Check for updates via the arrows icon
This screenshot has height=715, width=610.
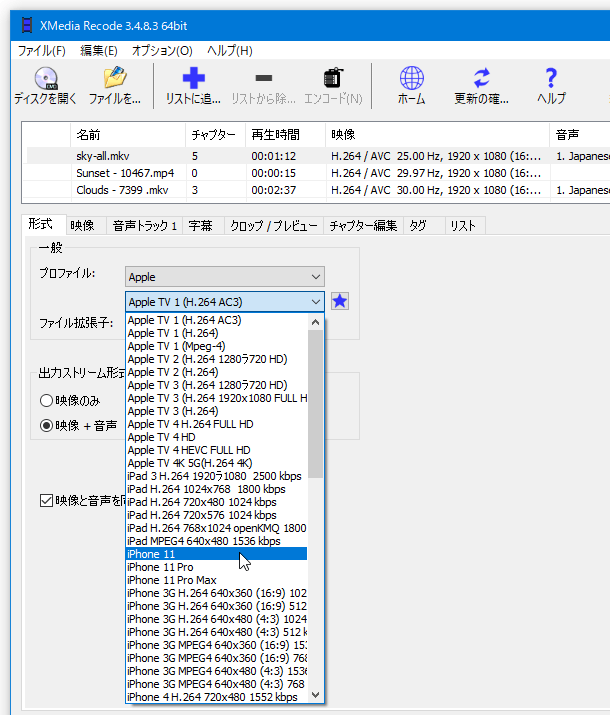[x=481, y=86]
